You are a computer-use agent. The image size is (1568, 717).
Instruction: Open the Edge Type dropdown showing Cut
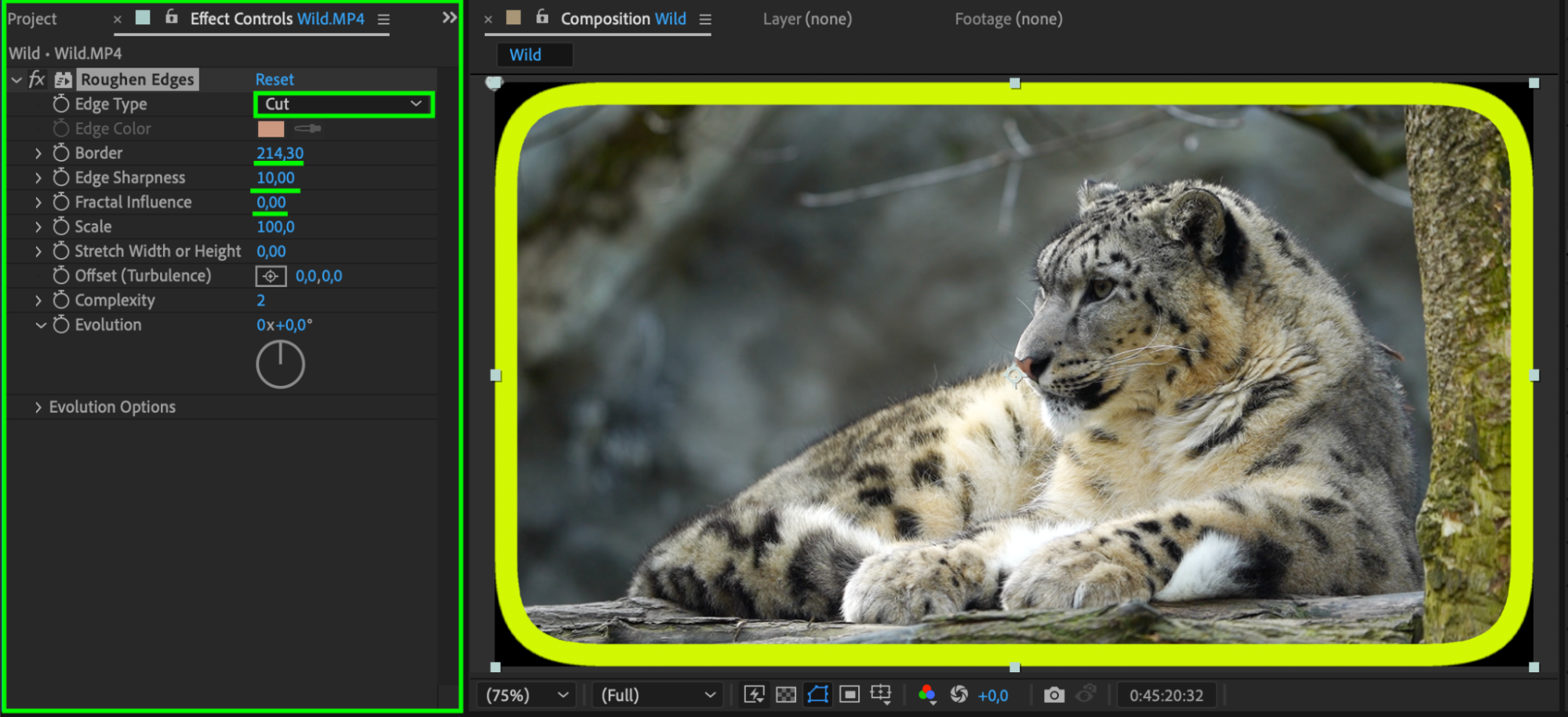(344, 104)
